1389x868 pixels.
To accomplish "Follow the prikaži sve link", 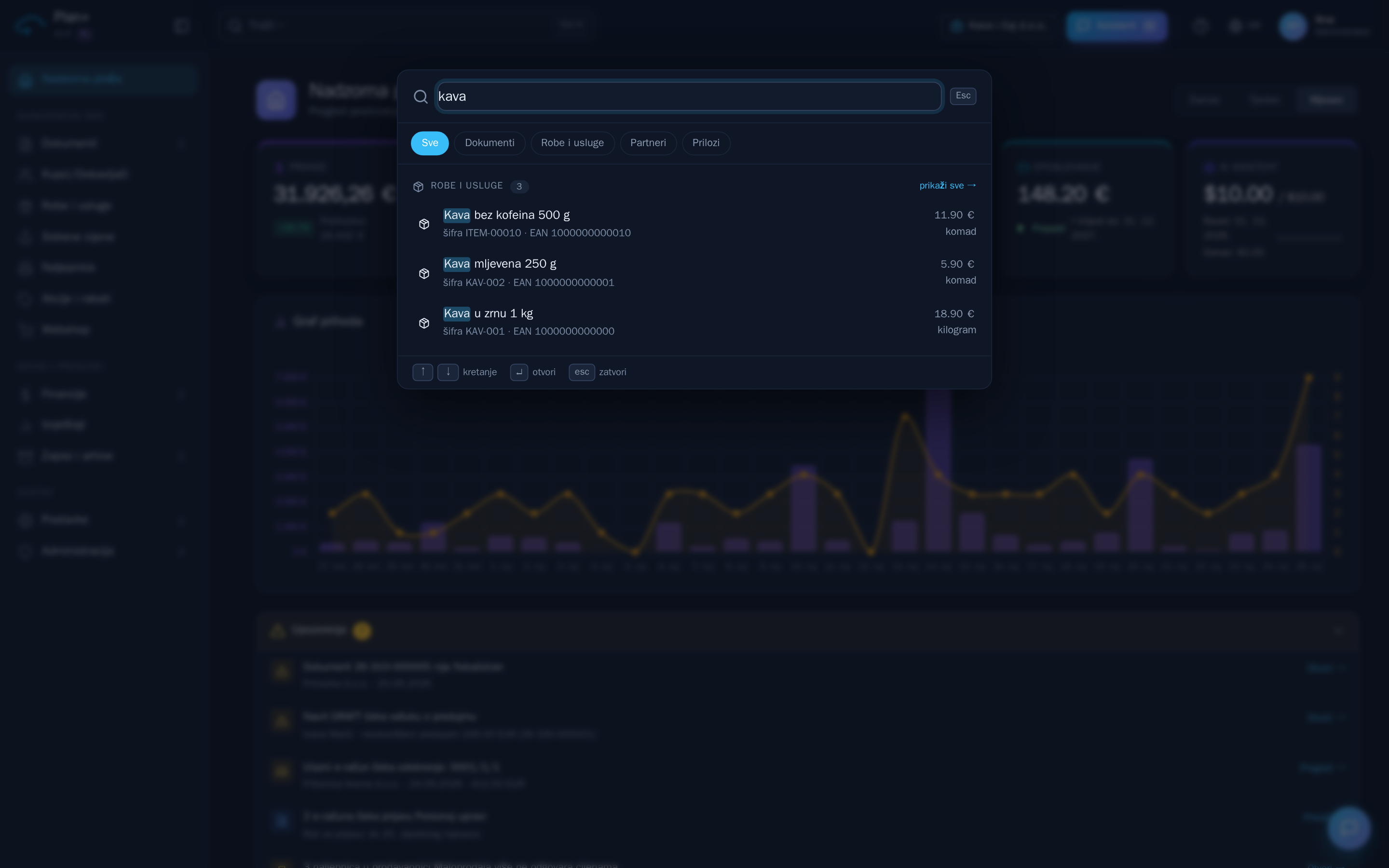I will pyautogui.click(x=948, y=186).
